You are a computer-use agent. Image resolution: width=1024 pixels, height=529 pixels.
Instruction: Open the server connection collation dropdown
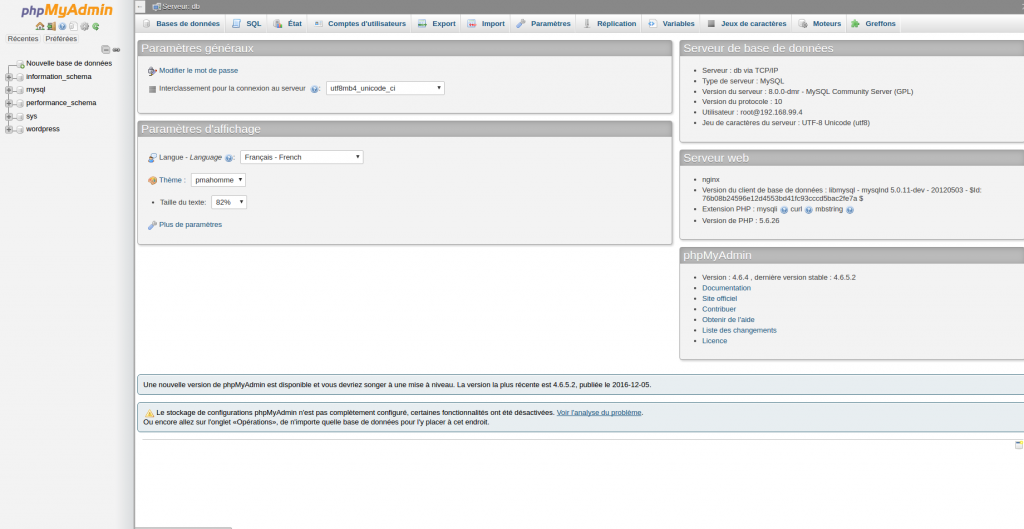pyautogui.click(x=385, y=88)
